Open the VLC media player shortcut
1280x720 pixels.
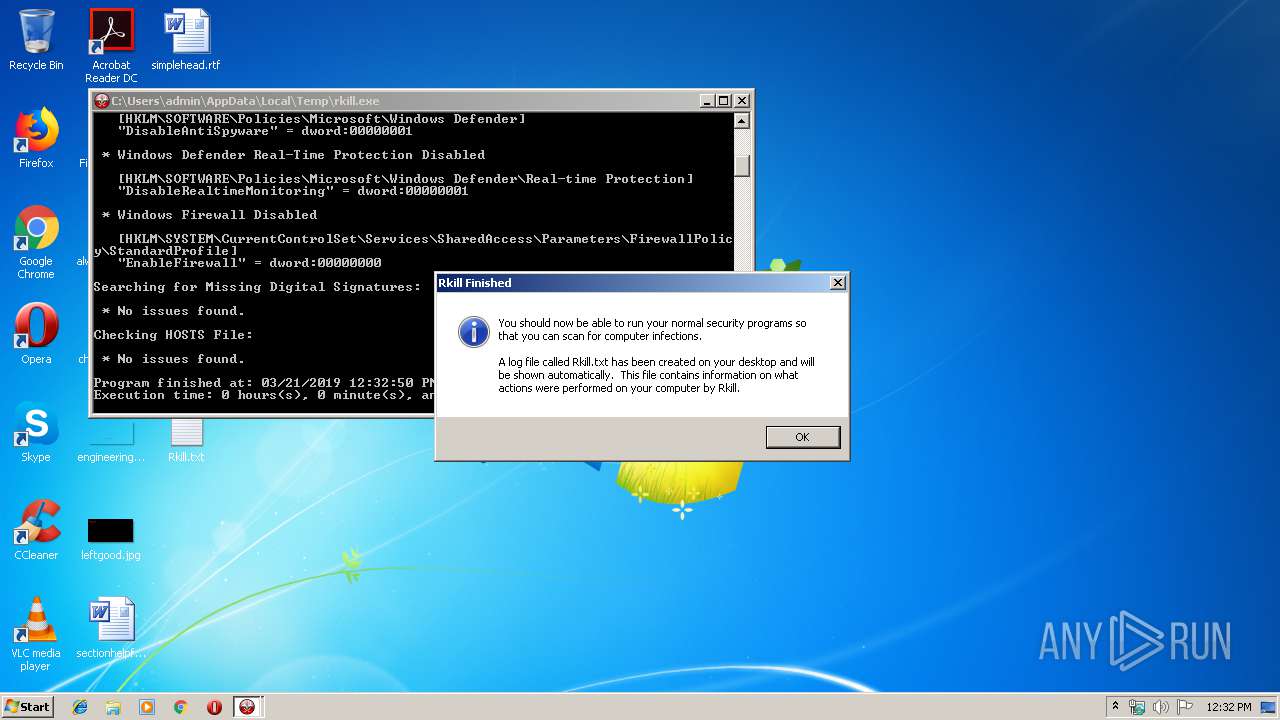pyautogui.click(x=36, y=634)
